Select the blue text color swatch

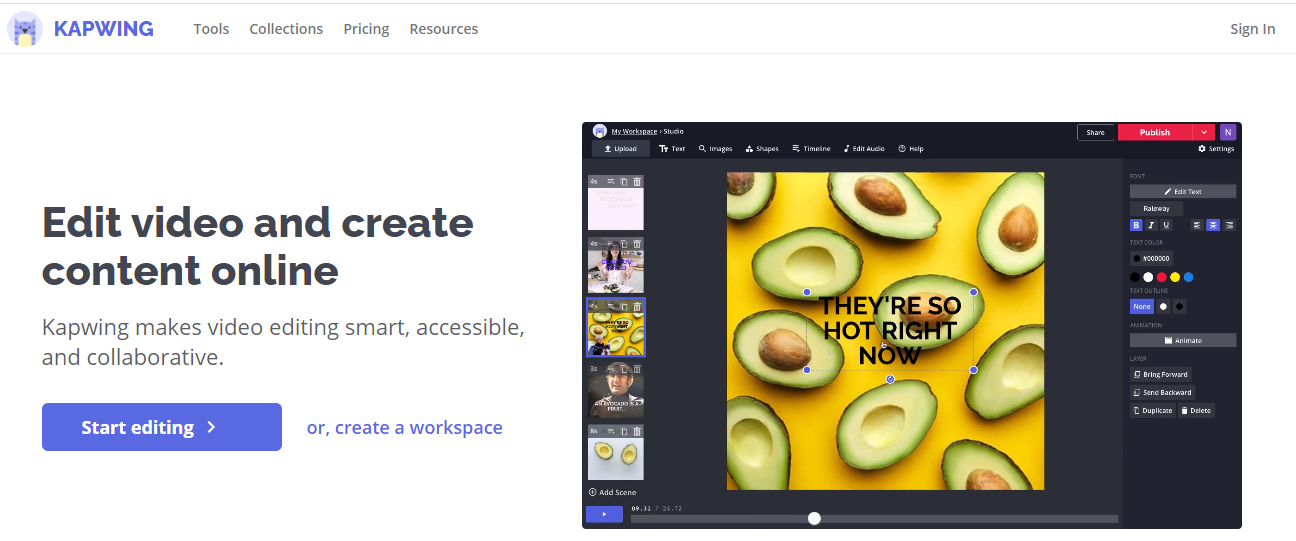click(x=1188, y=277)
